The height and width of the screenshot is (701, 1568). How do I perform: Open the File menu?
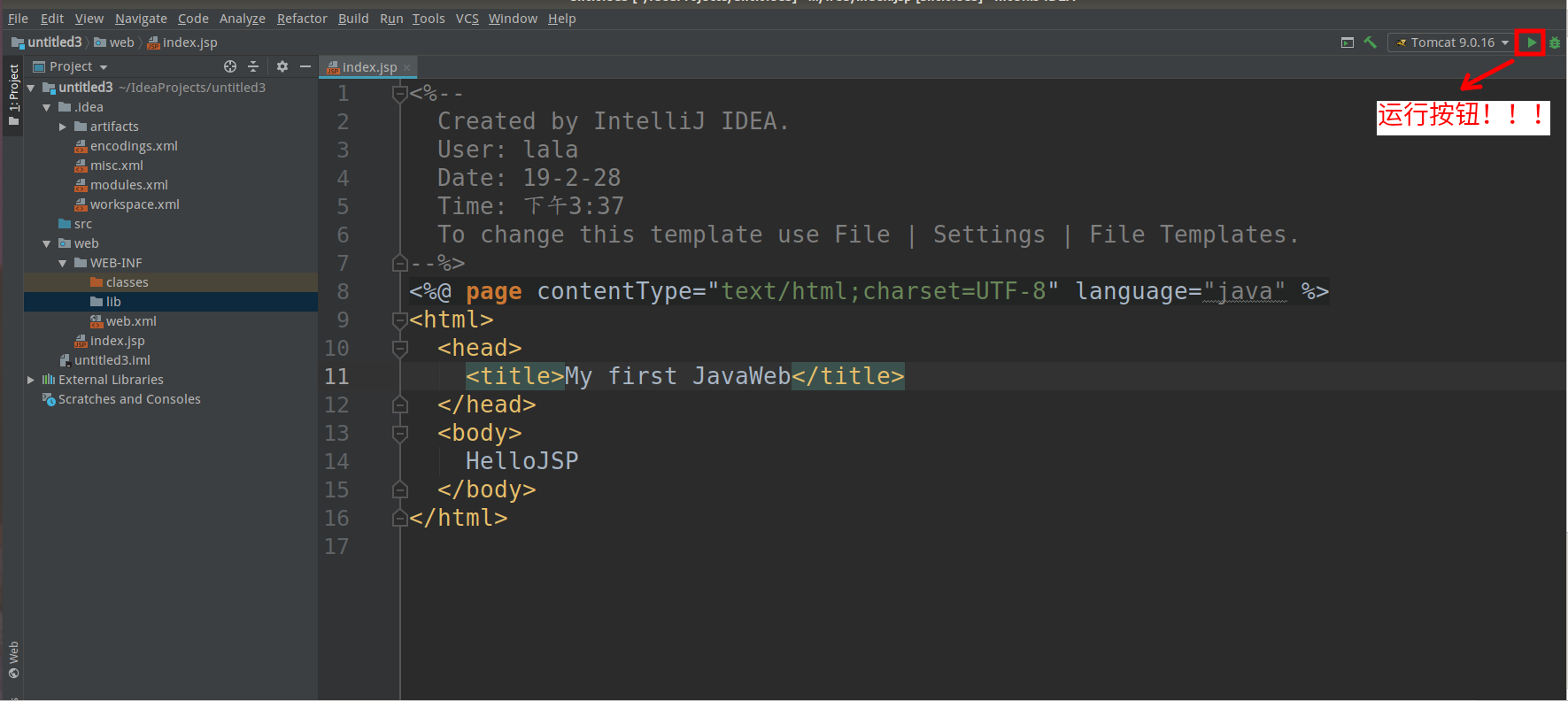point(18,19)
